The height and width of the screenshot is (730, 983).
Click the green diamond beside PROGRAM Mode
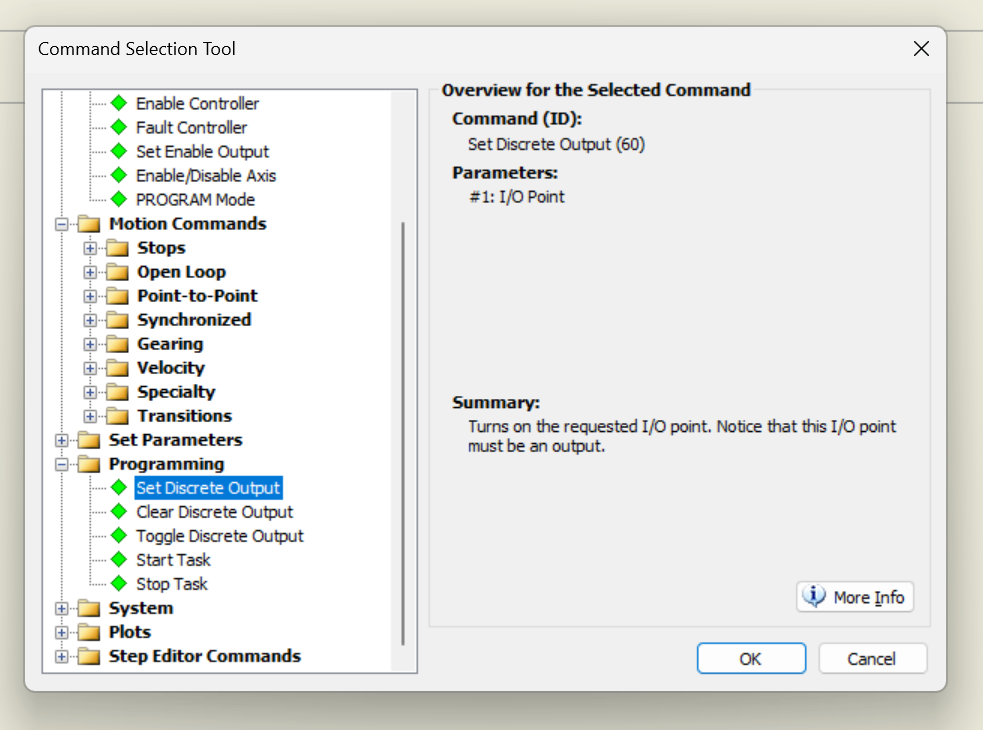pyautogui.click(x=118, y=199)
